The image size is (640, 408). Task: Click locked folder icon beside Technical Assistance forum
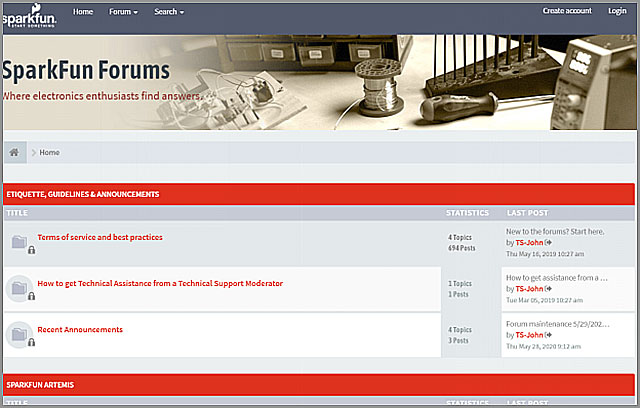tap(22, 290)
